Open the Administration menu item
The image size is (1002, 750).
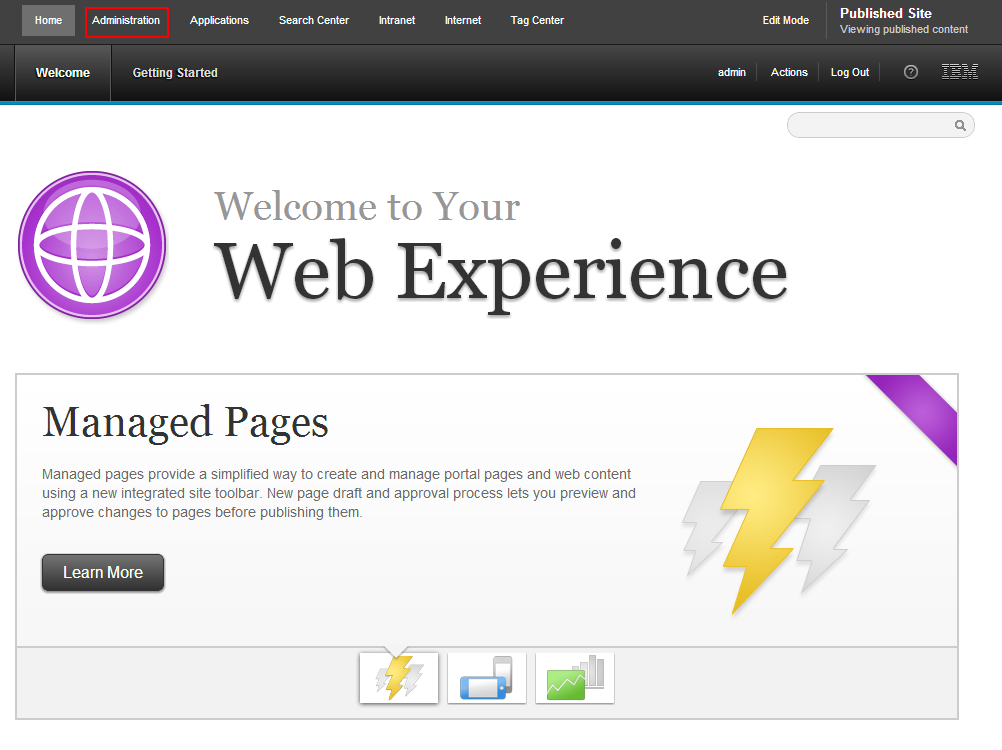(126, 21)
